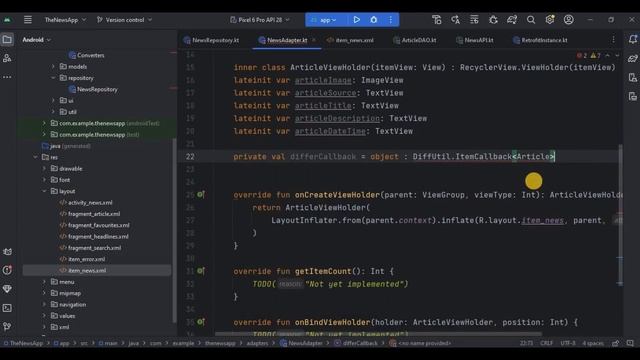Screen dimensions: 640x360
Task: Close the NewsAdapter.kt tab
Action: pyautogui.click(x=313, y=40)
